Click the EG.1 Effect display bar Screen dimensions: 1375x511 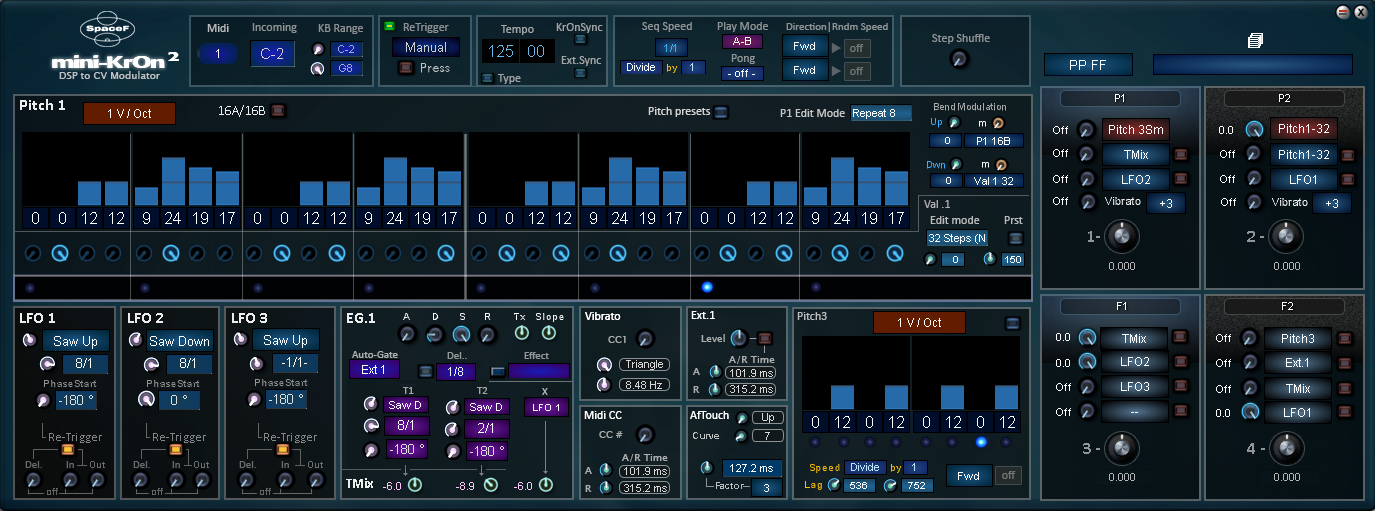click(x=540, y=371)
